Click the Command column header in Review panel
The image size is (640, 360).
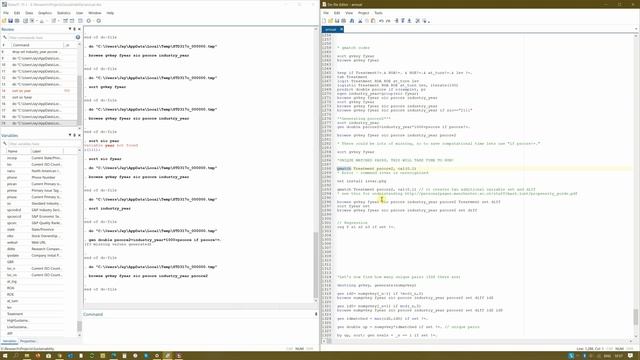click(x=37, y=45)
